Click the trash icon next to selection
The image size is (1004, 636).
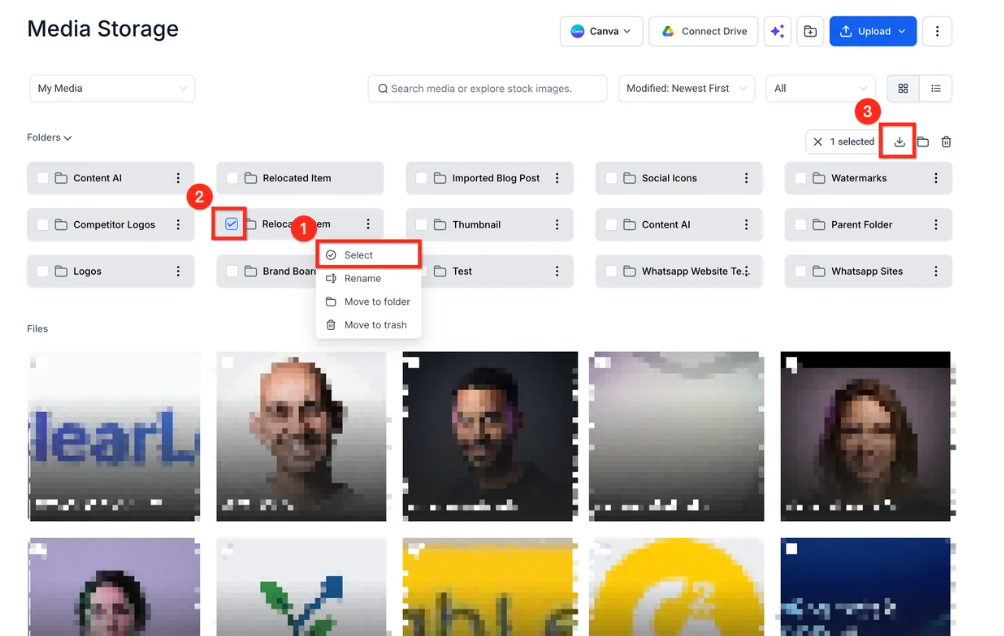pyautogui.click(x=946, y=142)
